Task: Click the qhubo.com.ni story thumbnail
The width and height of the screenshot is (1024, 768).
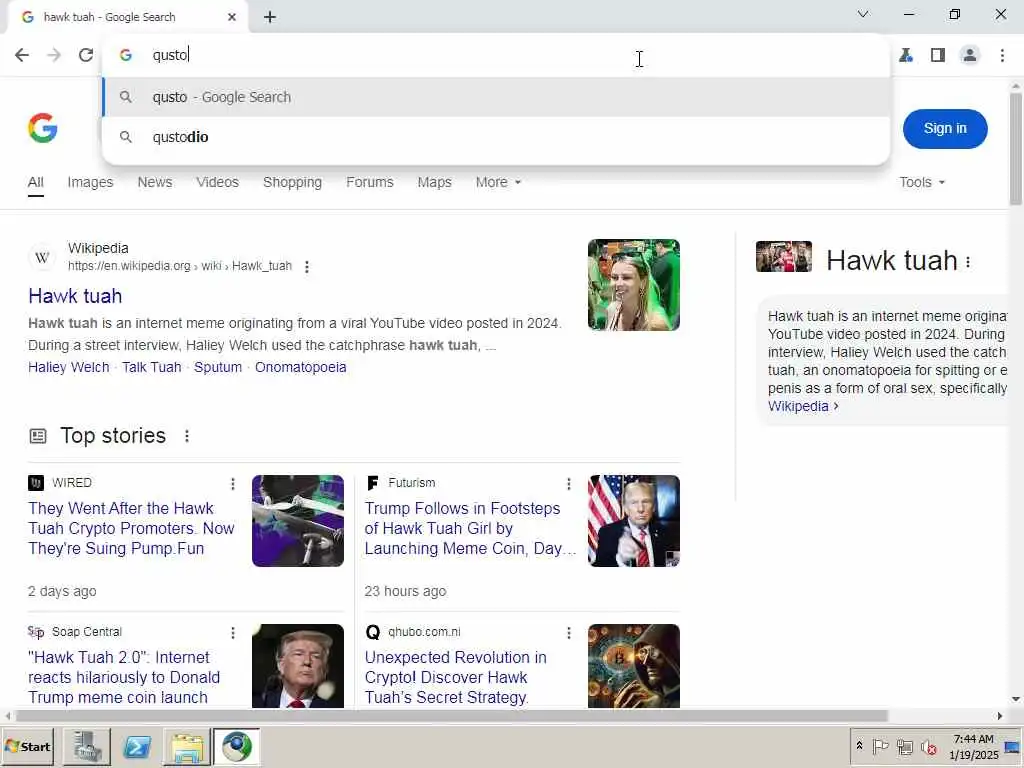Action: click(633, 666)
